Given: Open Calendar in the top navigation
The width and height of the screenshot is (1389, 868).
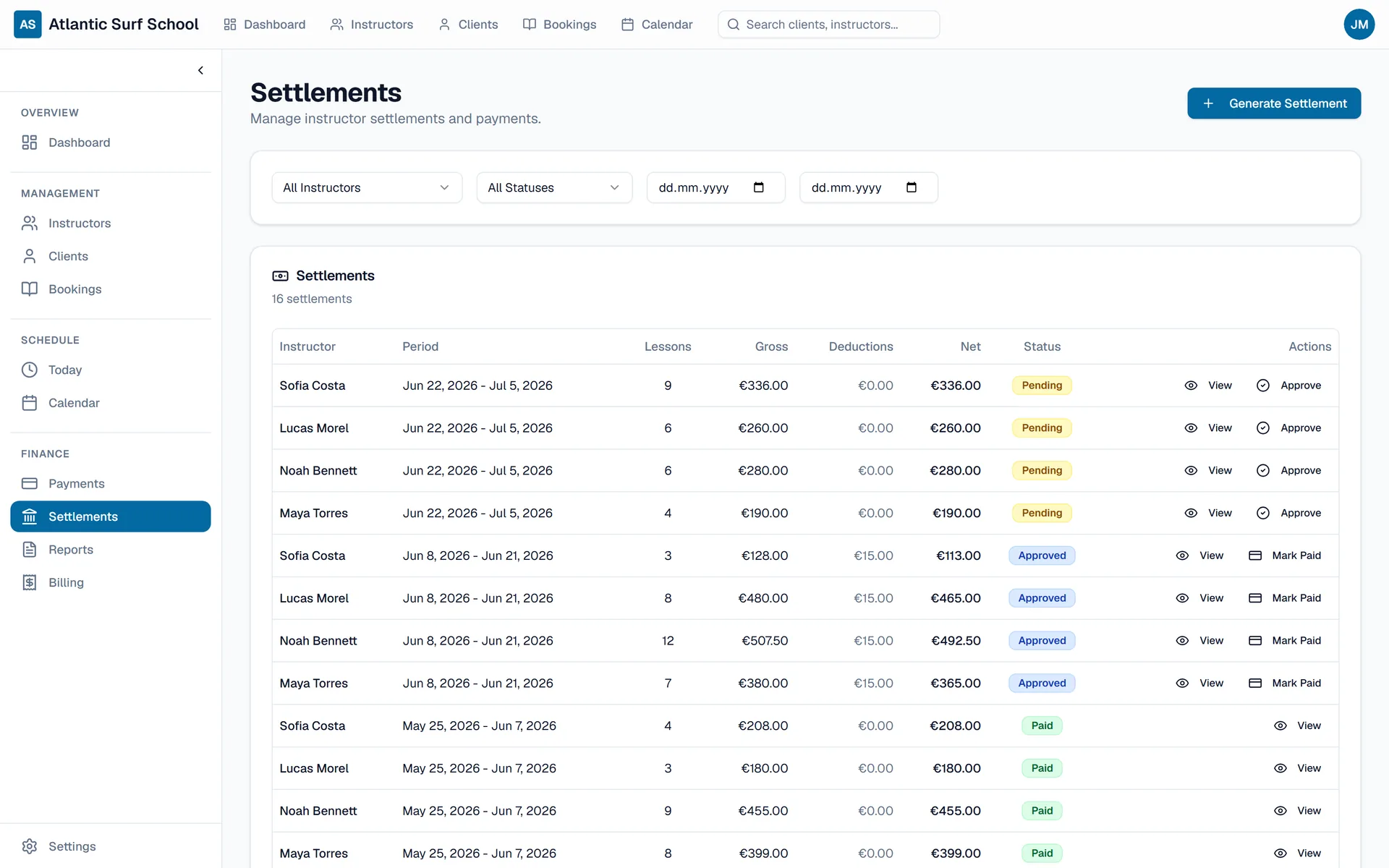Looking at the screenshot, I should 657,25.
